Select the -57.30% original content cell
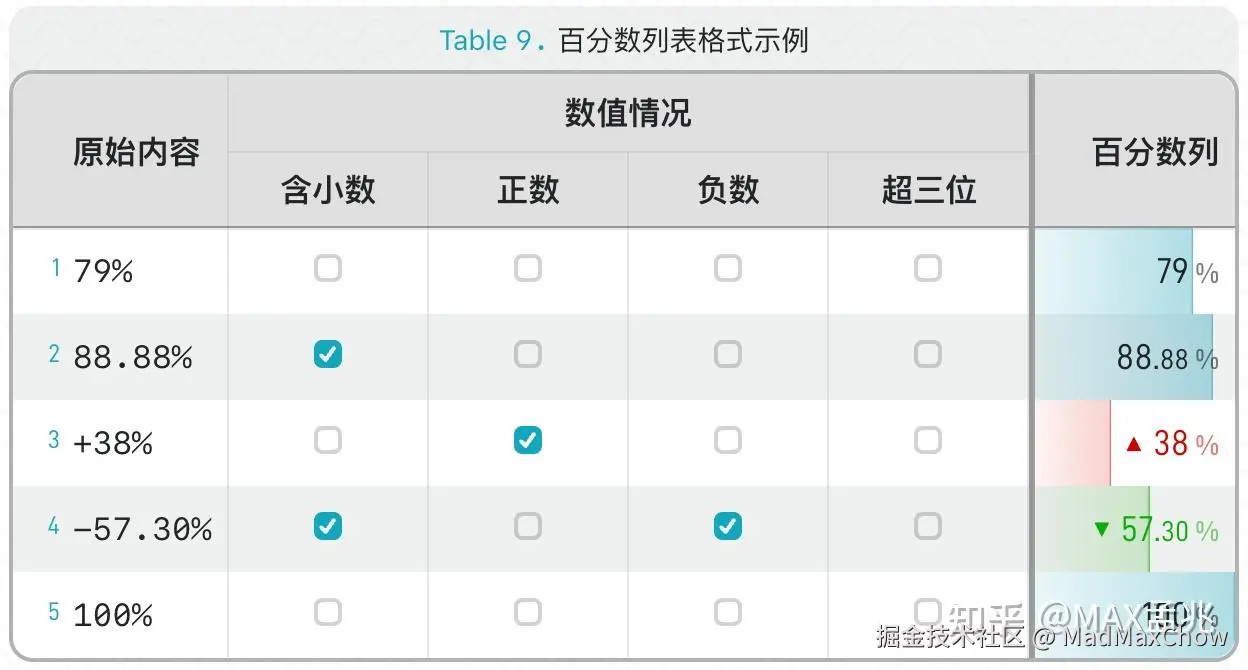Viewport: 1248px width, 670px height. coord(142,528)
